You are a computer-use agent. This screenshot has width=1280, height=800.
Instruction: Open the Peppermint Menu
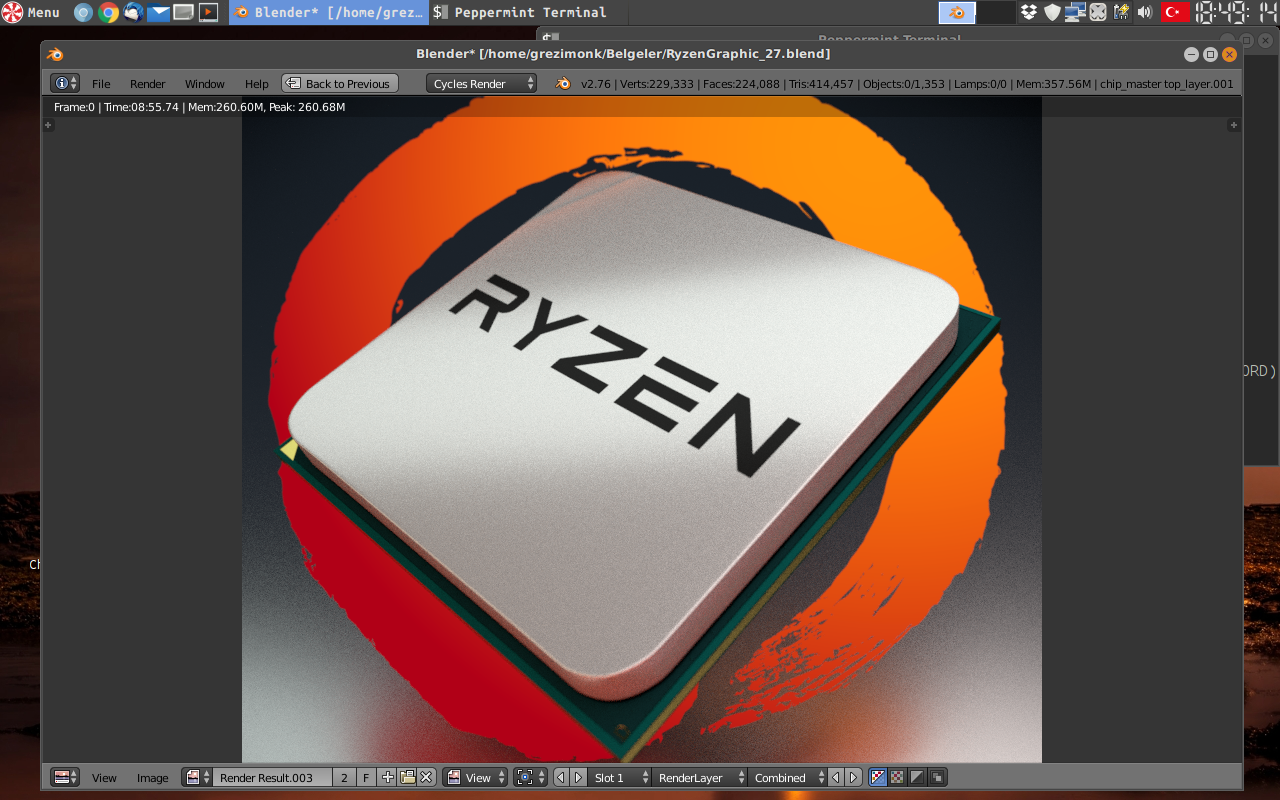pos(31,12)
